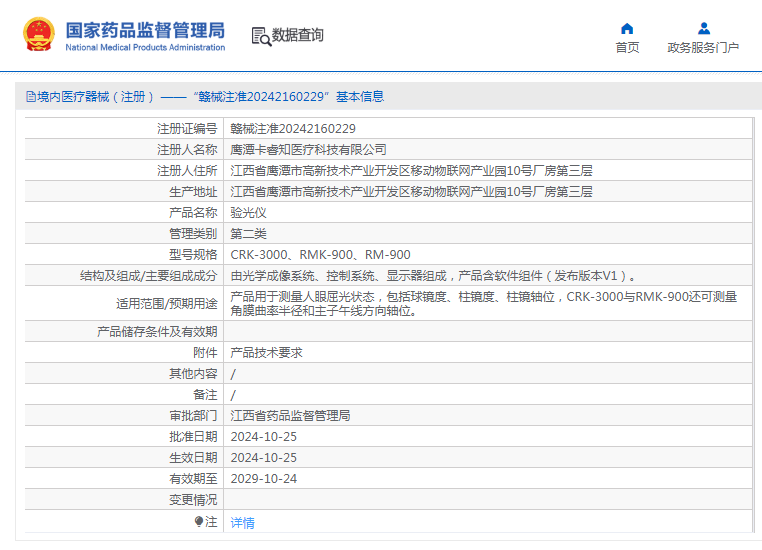Select registration number 赣械注准20242160229 cell
Screen dimensions: 762x550
pos(293,129)
